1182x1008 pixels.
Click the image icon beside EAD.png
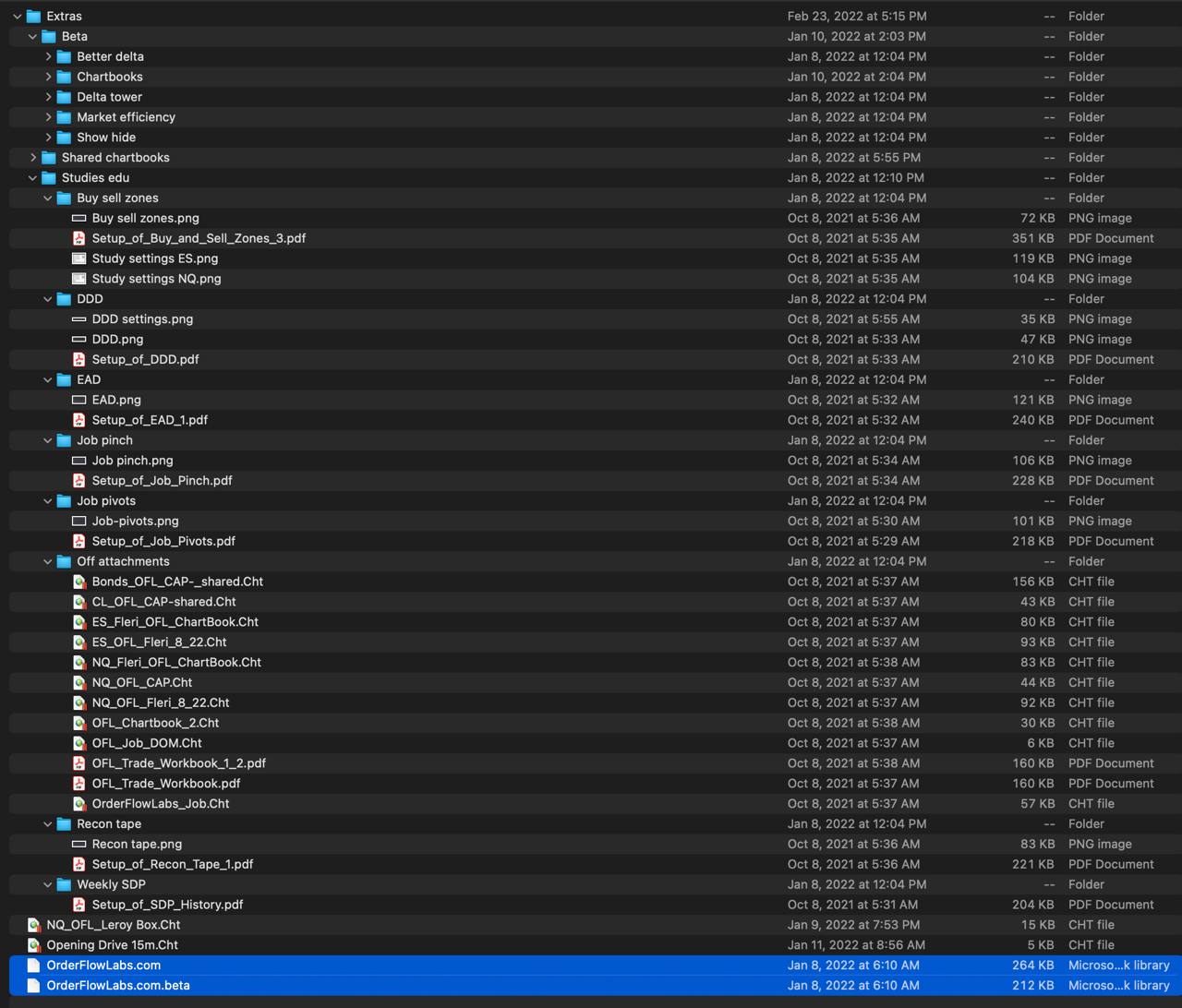[x=78, y=400]
